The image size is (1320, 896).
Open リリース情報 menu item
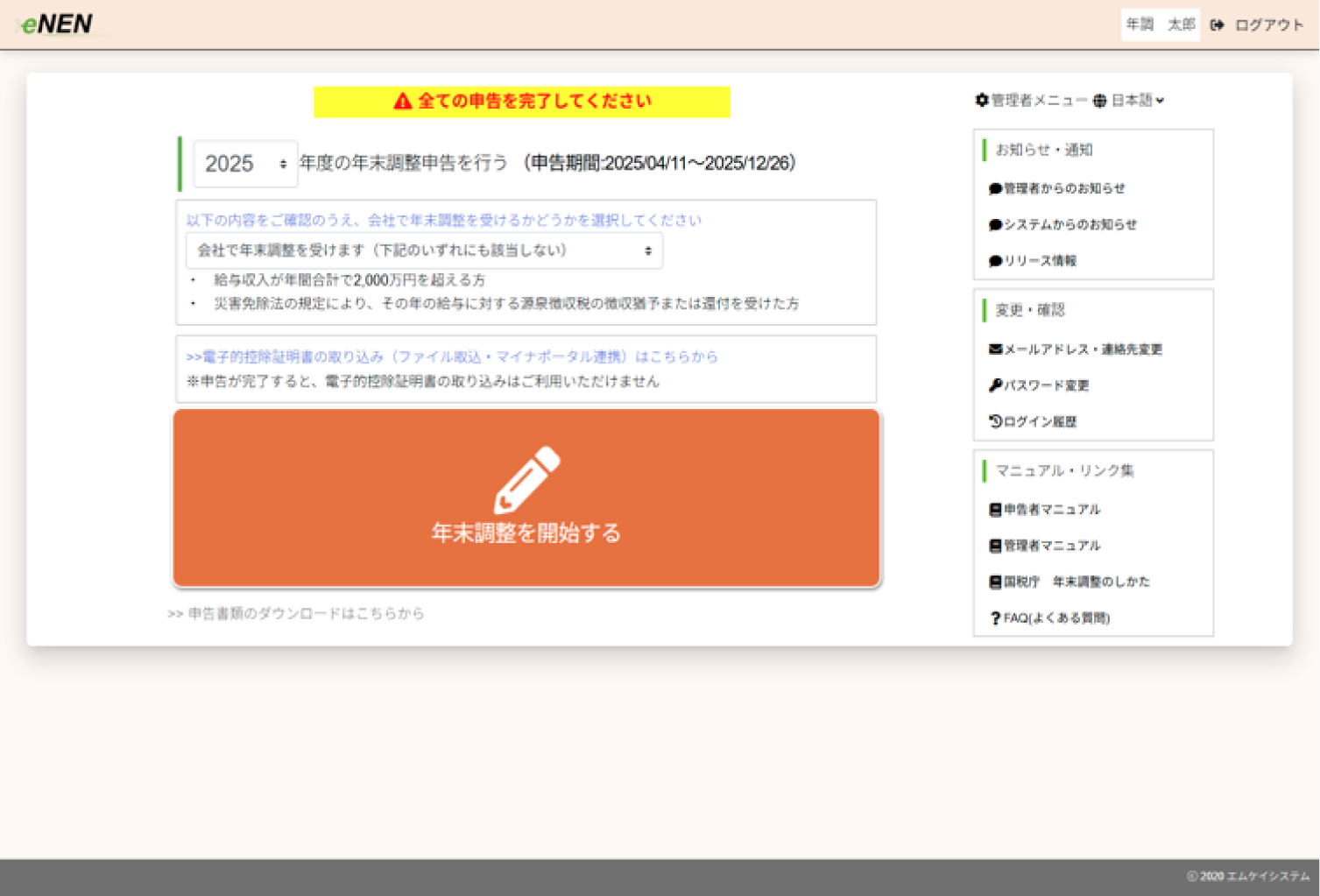coord(1040,261)
